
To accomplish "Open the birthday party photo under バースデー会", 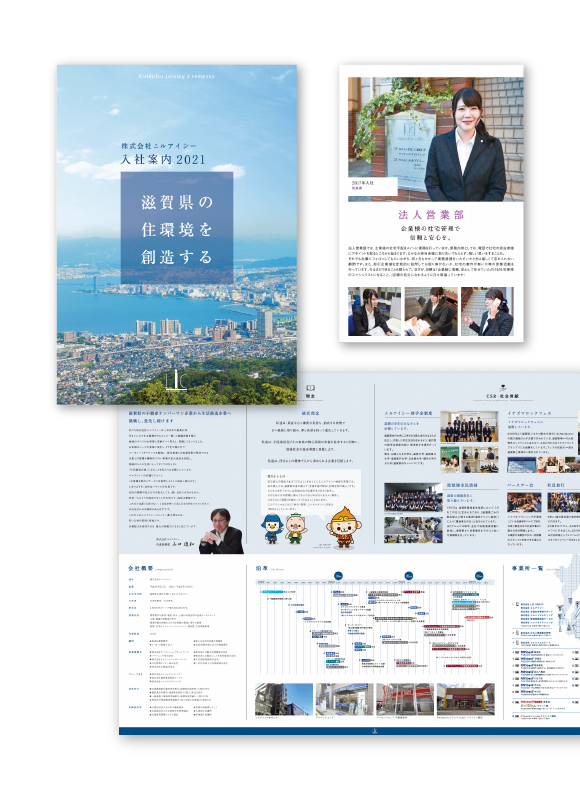I will click(524, 502).
